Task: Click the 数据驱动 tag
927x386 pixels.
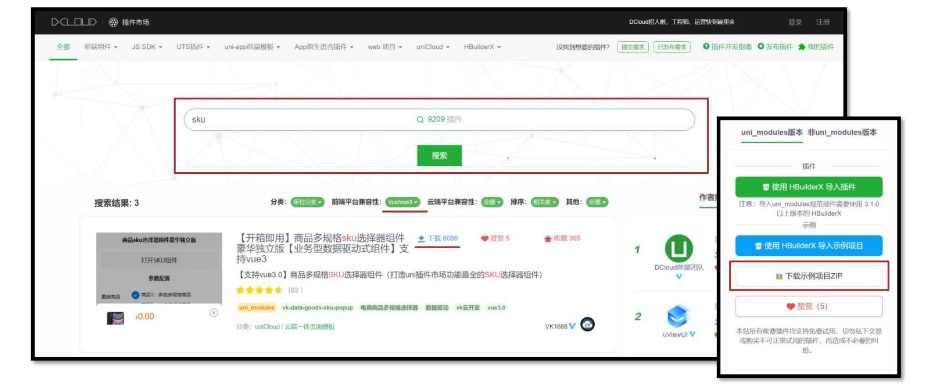Action: point(437,308)
